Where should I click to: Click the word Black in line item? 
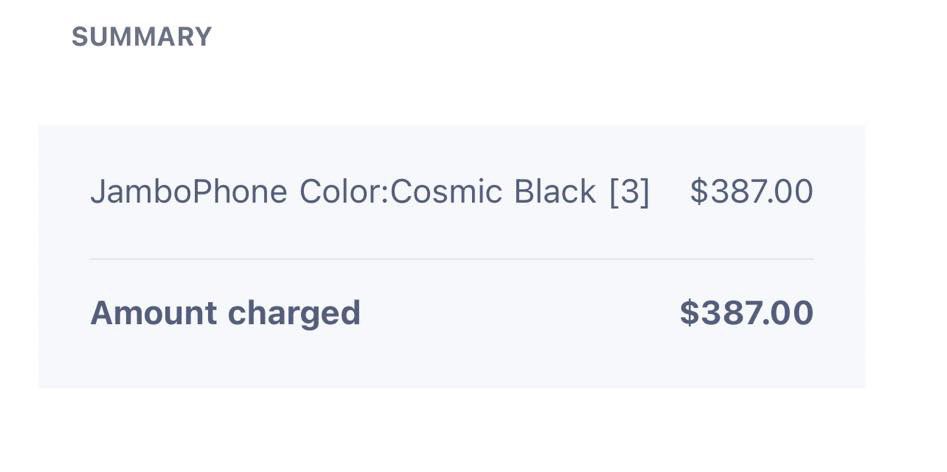[555, 192]
